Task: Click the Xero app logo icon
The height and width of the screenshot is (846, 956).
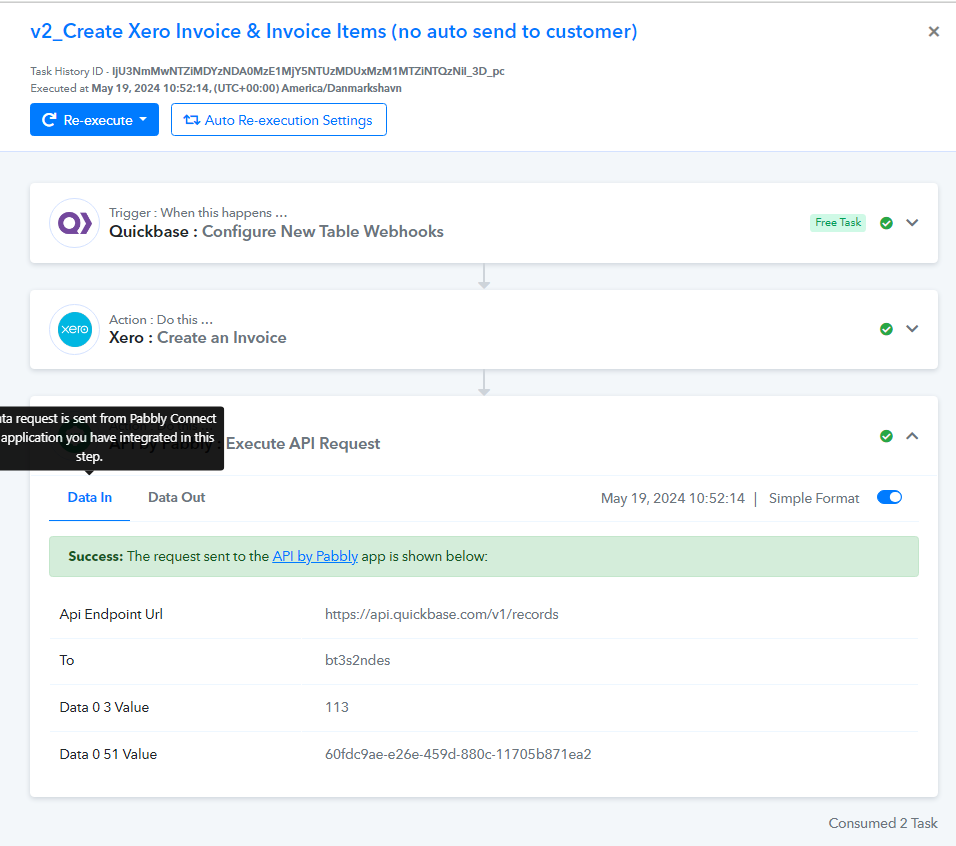Action: 74,329
